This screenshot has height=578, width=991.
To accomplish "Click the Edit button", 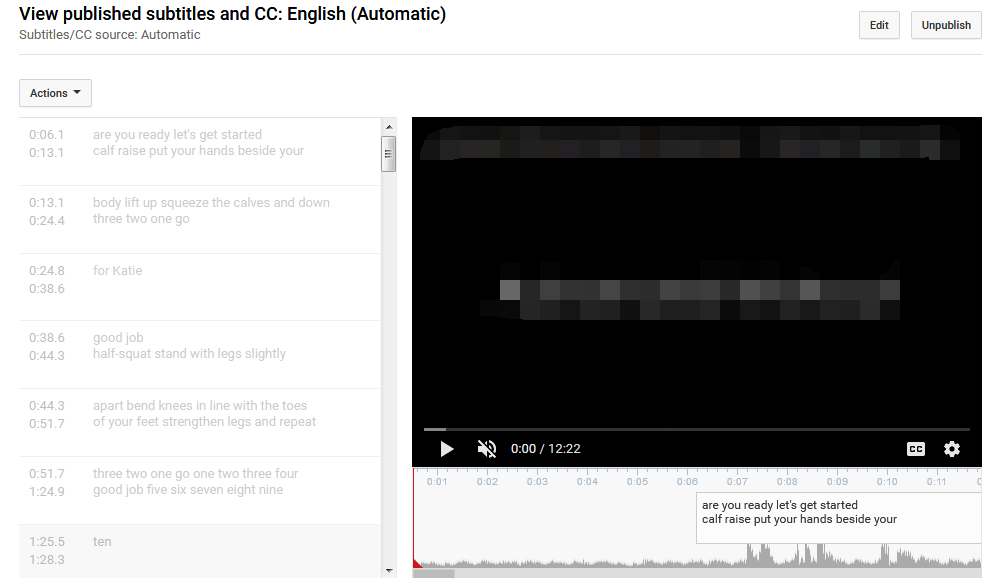I will (879, 25).
